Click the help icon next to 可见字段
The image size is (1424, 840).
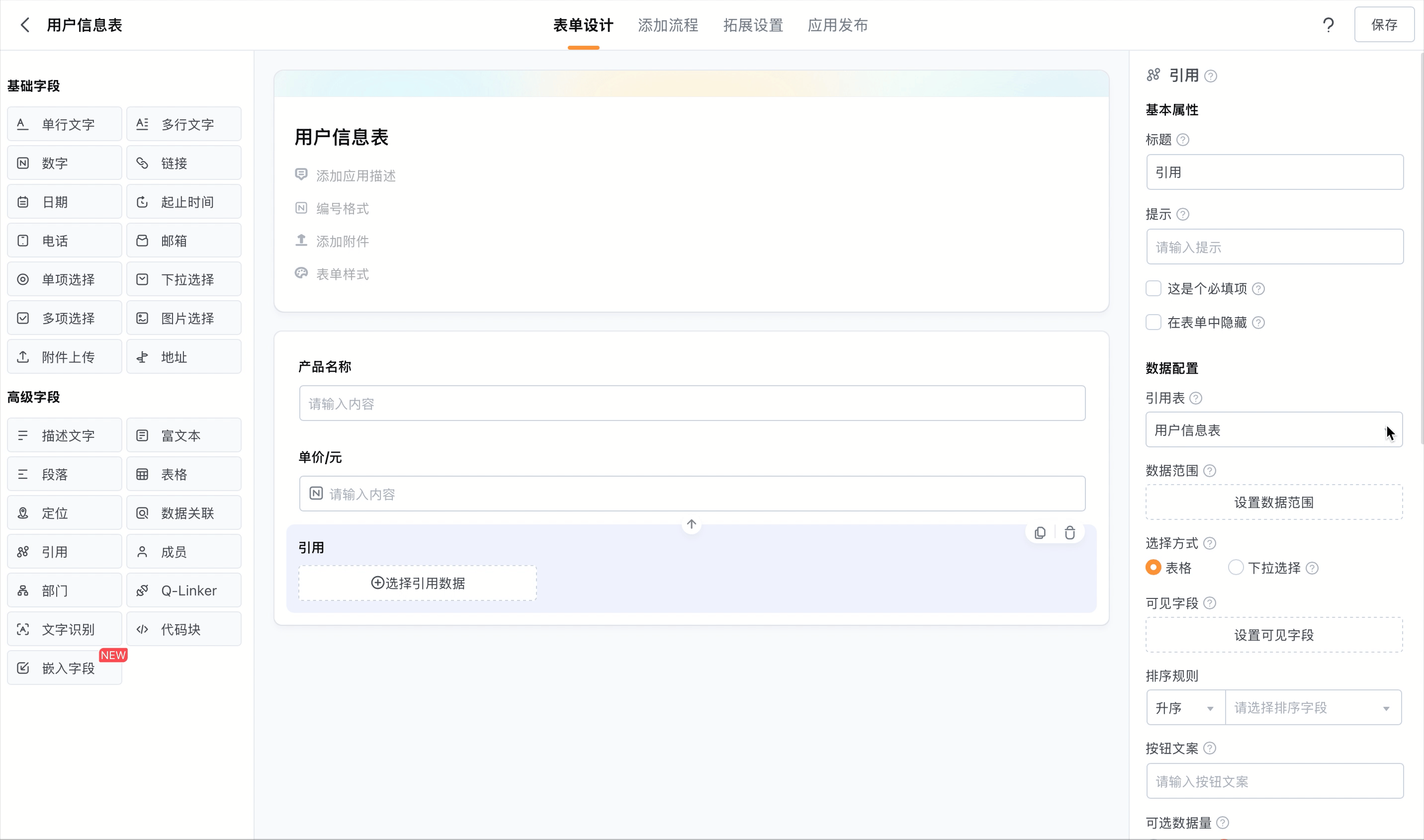click(x=1209, y=603)
